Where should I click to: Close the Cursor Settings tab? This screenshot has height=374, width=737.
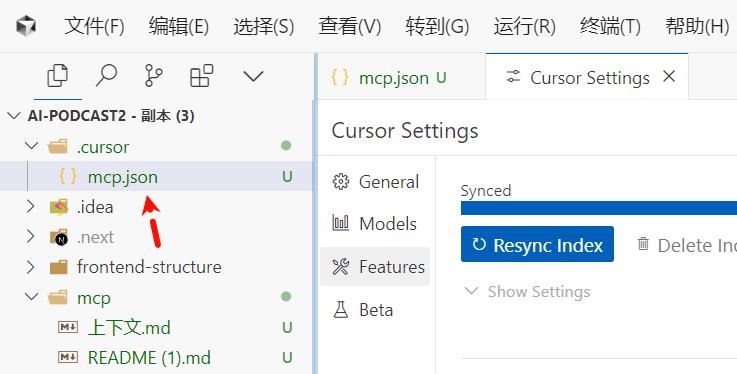[x=669, y=77]
